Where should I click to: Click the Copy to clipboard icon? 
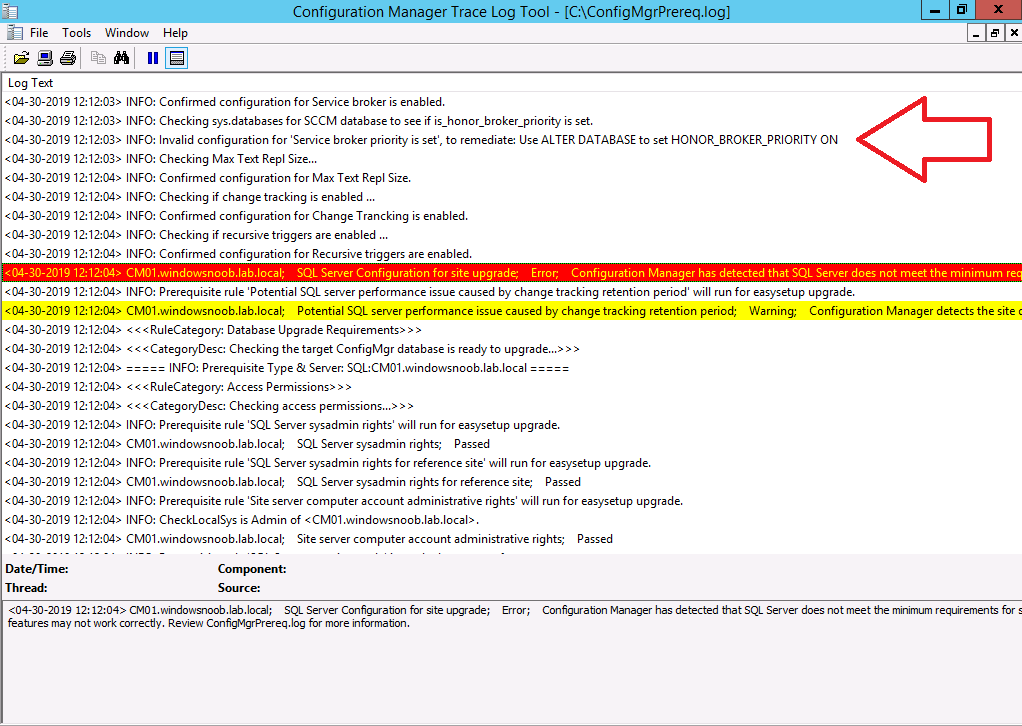(x=98, y=58)
